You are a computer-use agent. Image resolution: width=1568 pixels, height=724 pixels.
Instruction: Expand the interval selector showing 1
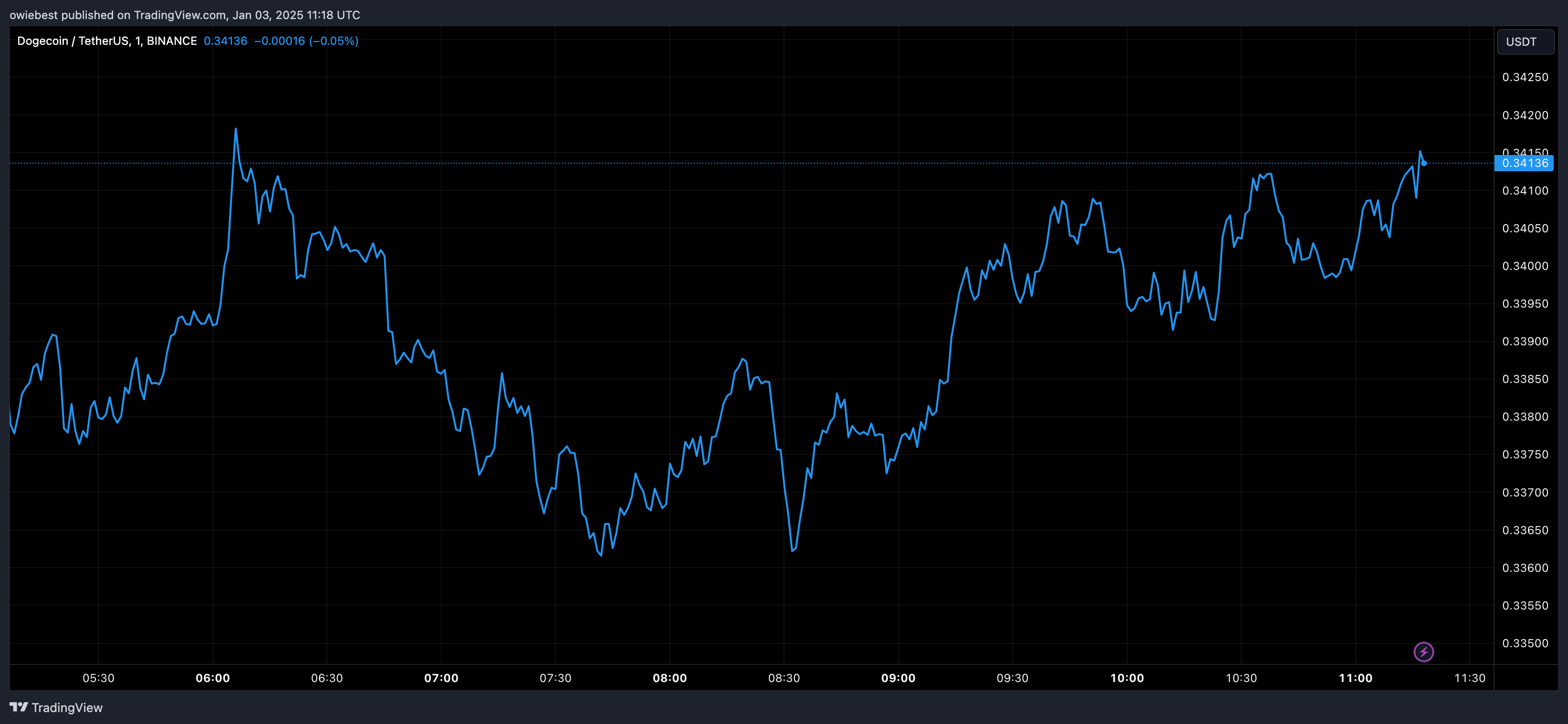(139, 41)
